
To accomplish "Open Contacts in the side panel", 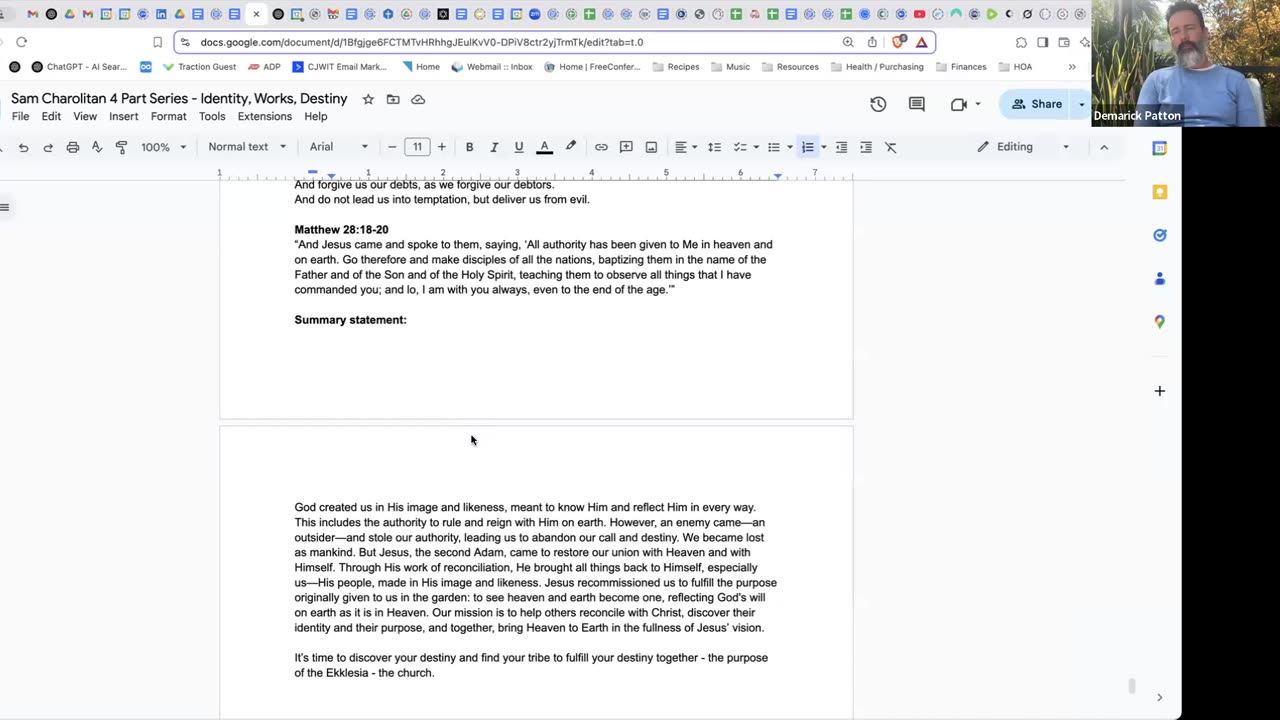I will pyautogui.click(x=1160, y=279).
